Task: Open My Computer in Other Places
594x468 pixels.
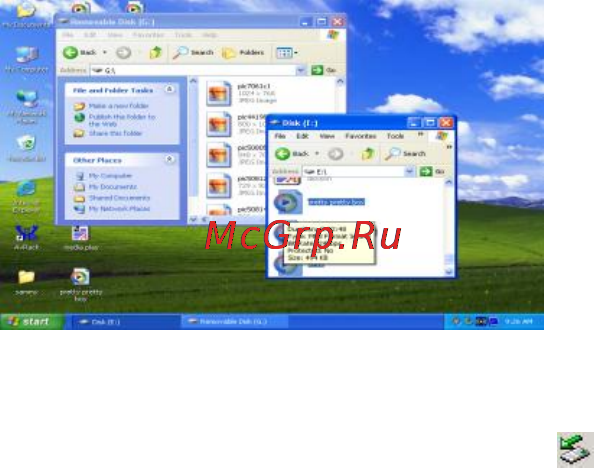Action: click(110, 176)
